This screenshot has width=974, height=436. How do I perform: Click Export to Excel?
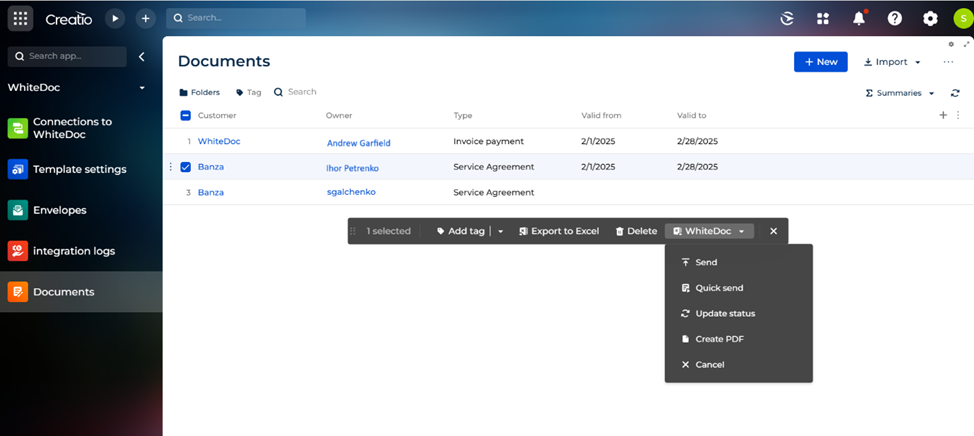(559, 231)
